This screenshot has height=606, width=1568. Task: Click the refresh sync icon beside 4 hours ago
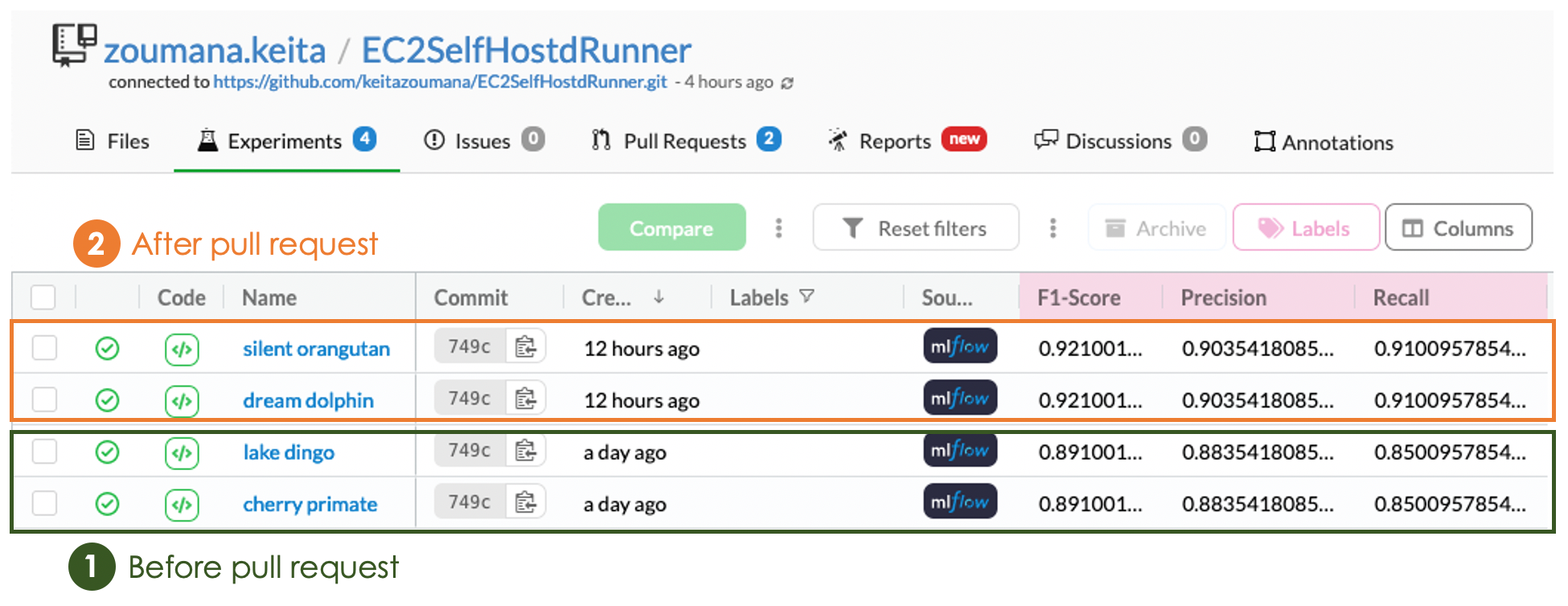[x=787, y=84]
